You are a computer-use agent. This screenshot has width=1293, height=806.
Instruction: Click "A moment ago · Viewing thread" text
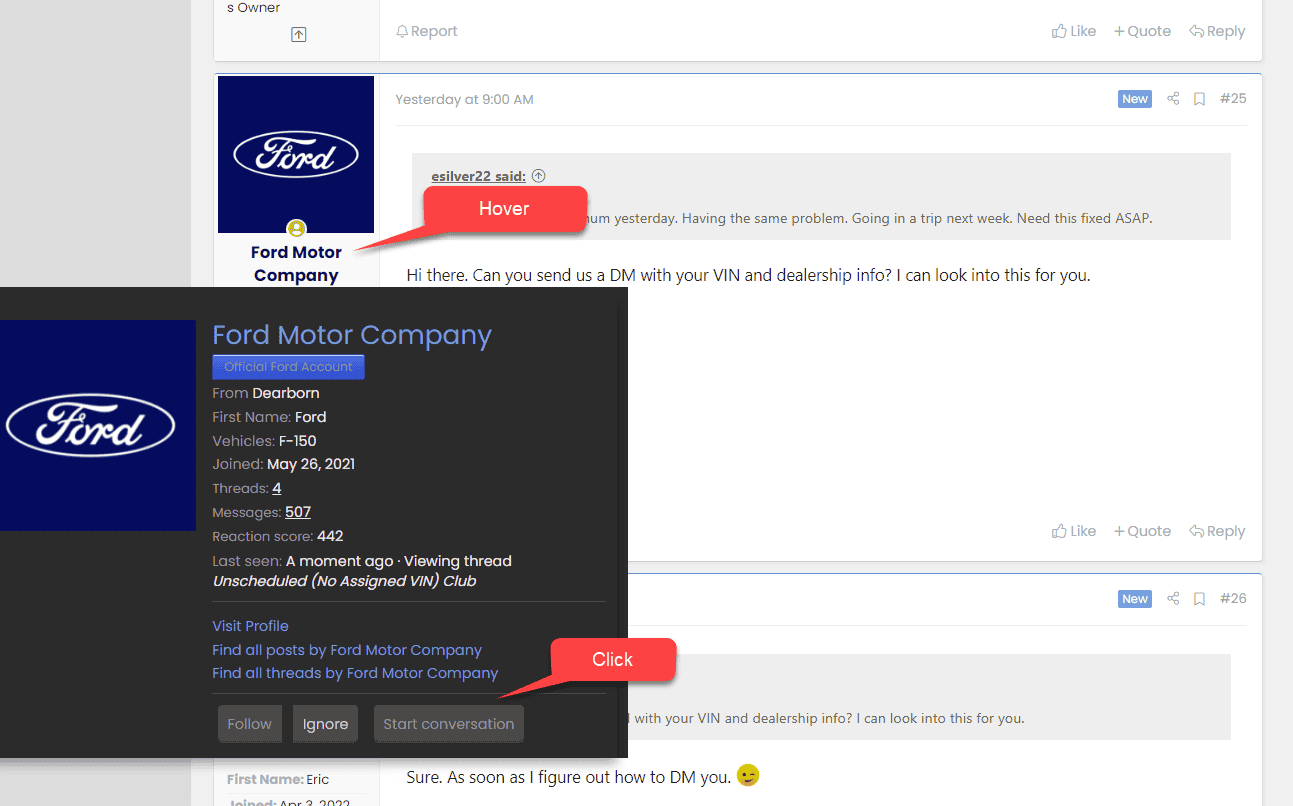click(399, 561)
